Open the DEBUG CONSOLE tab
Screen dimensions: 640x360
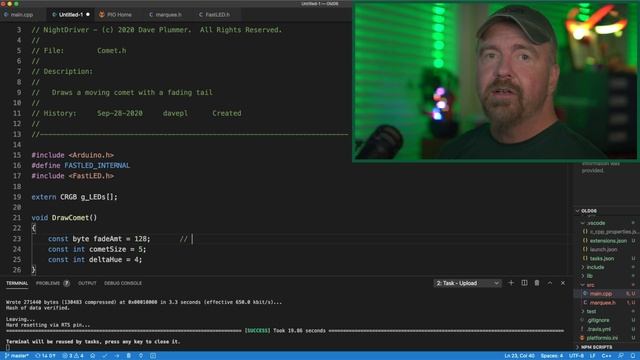(123, 283)
